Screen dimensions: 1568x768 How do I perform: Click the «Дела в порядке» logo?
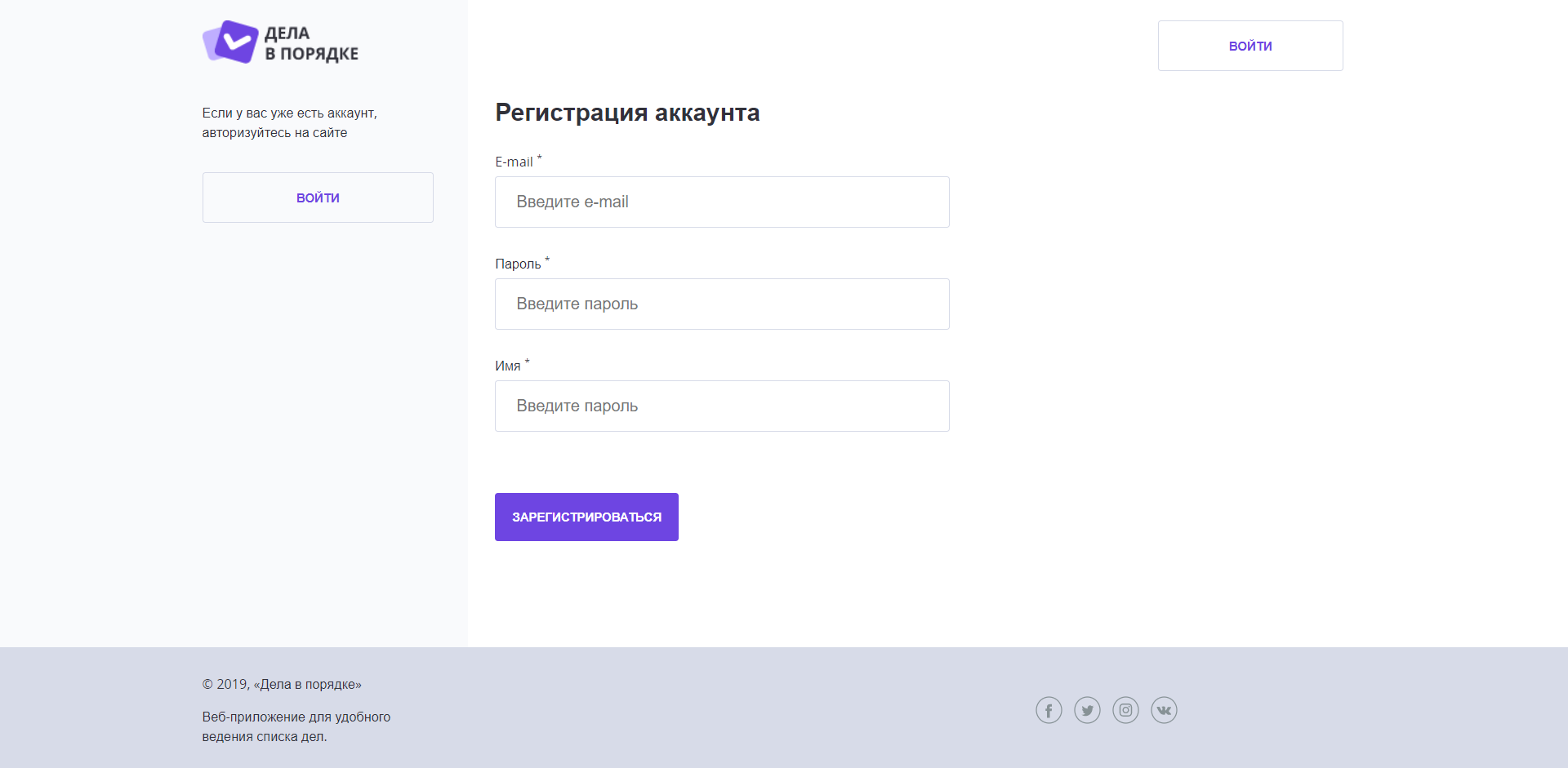click(x=280, y=42)
